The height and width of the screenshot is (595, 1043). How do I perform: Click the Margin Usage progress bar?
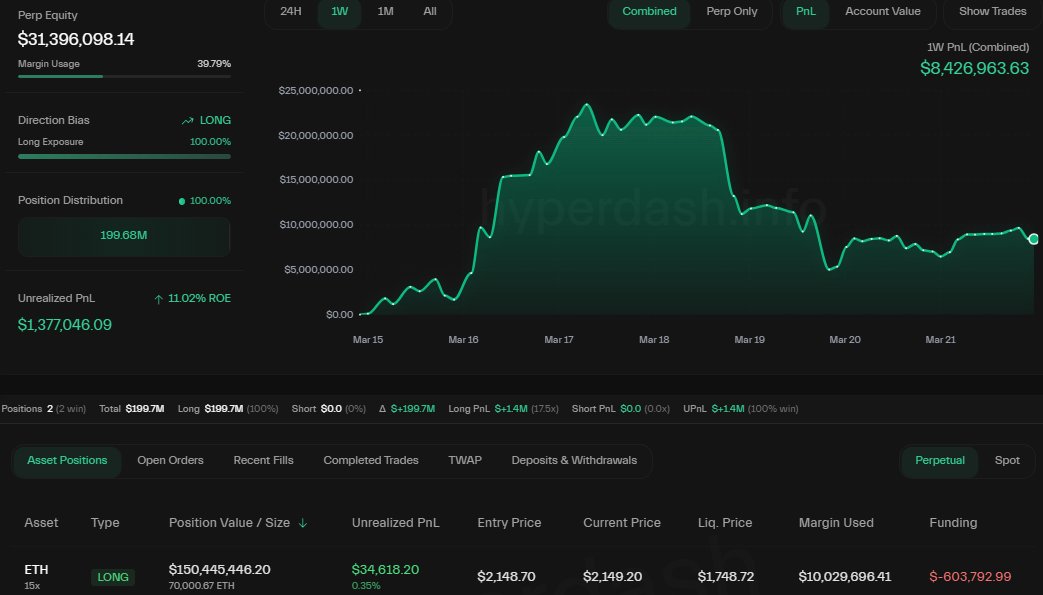[124, 76]
